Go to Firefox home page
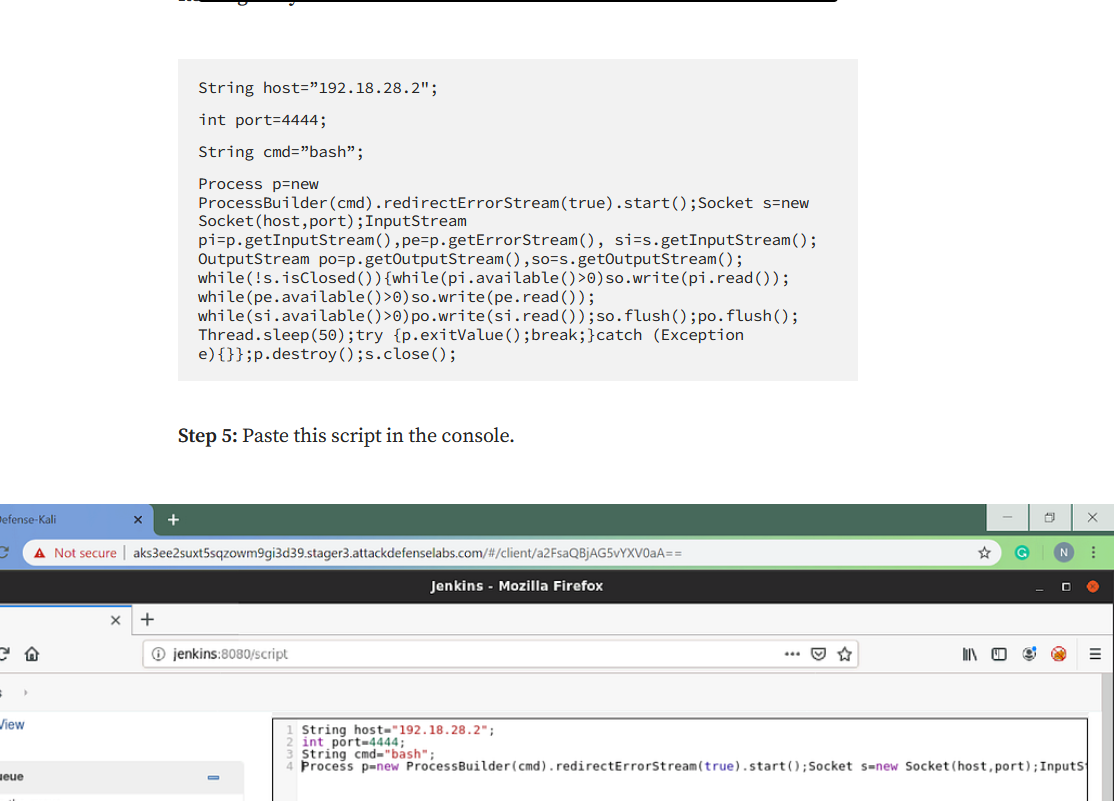 (31, 653)
